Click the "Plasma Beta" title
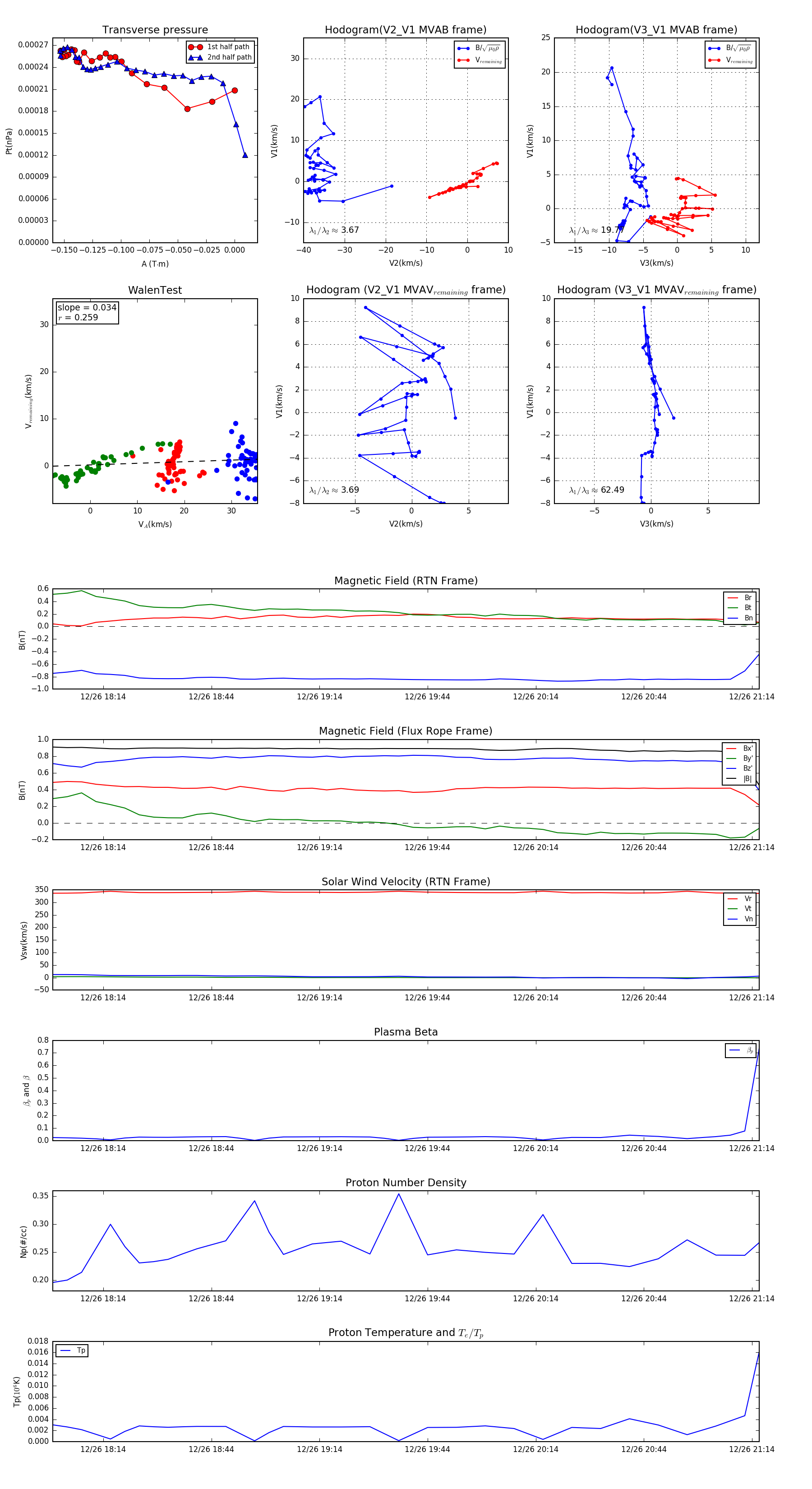Screen dimensions: 812x1489 [x=406, y=1032]
